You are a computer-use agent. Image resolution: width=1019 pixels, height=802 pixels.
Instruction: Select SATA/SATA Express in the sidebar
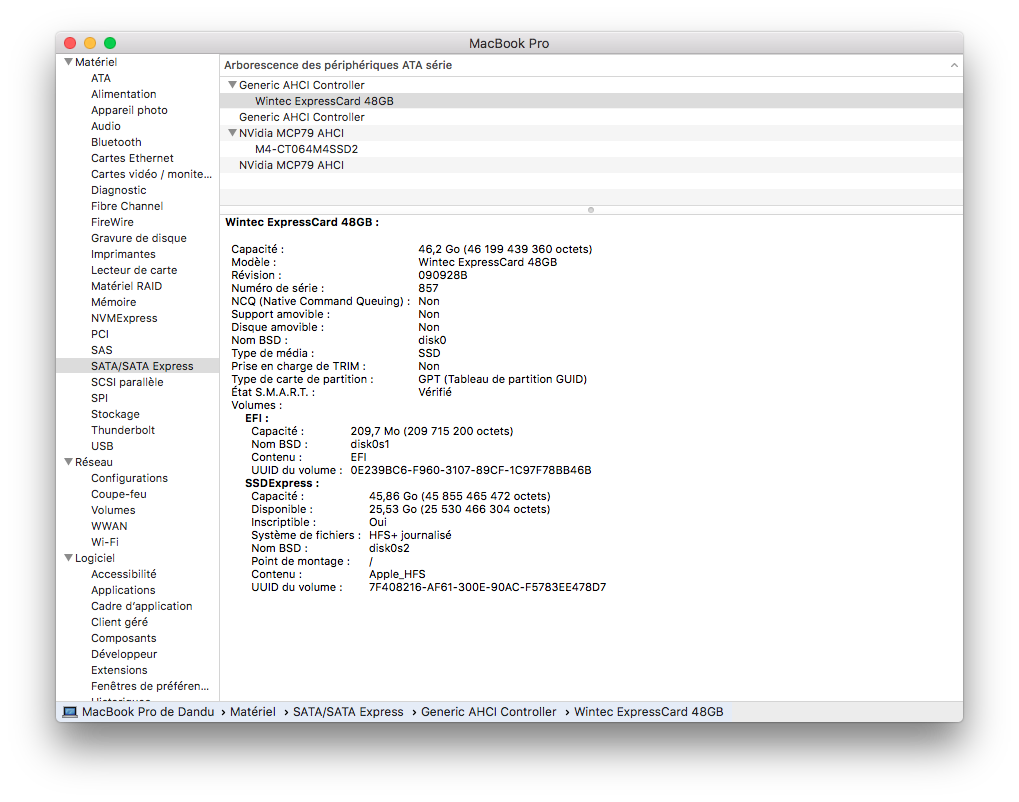138,366
